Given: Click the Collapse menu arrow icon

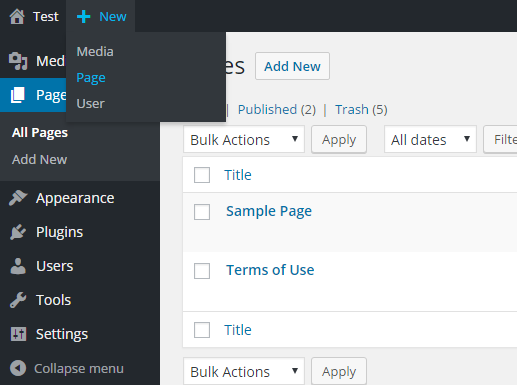Looking at the screenshot, I should [18, 368].
